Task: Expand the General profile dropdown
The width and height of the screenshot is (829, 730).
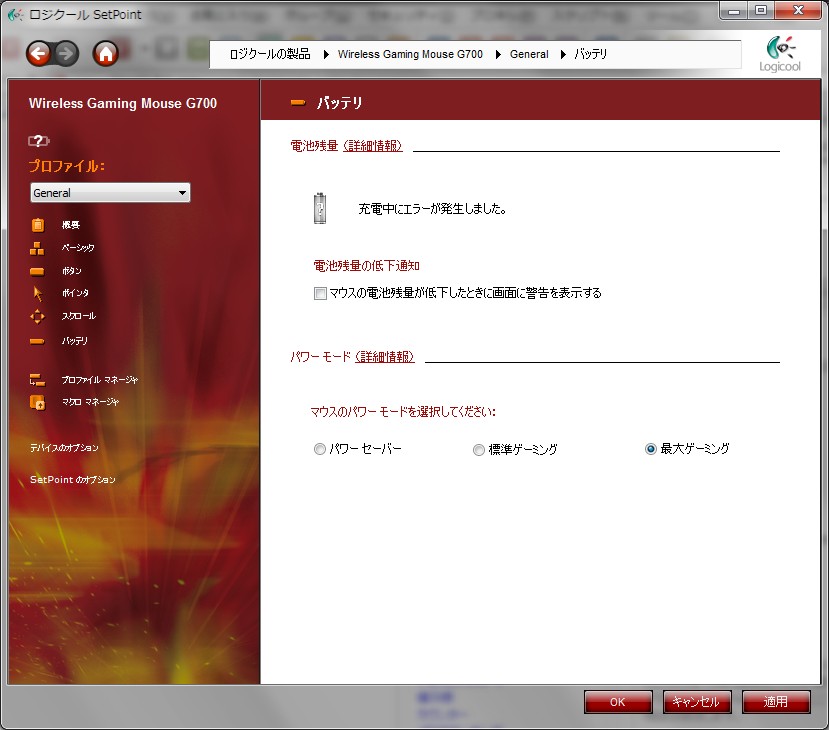Action: (110, 193)
